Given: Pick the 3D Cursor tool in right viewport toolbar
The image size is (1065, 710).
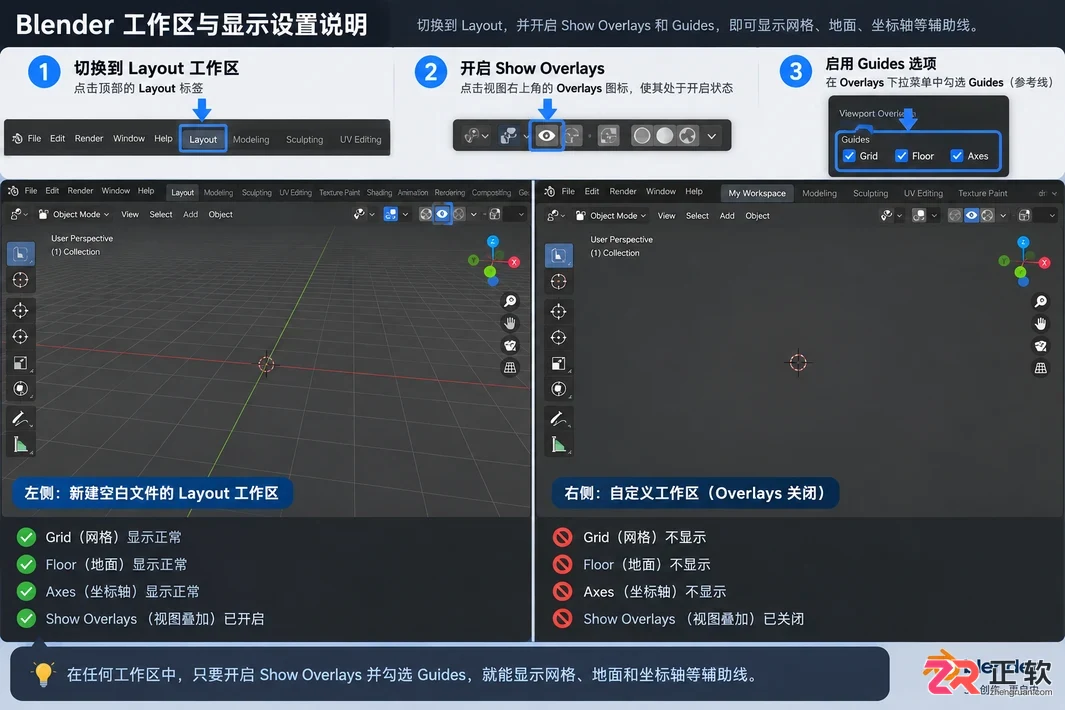Looking at the screenshot, I should (x=558, y=281).
